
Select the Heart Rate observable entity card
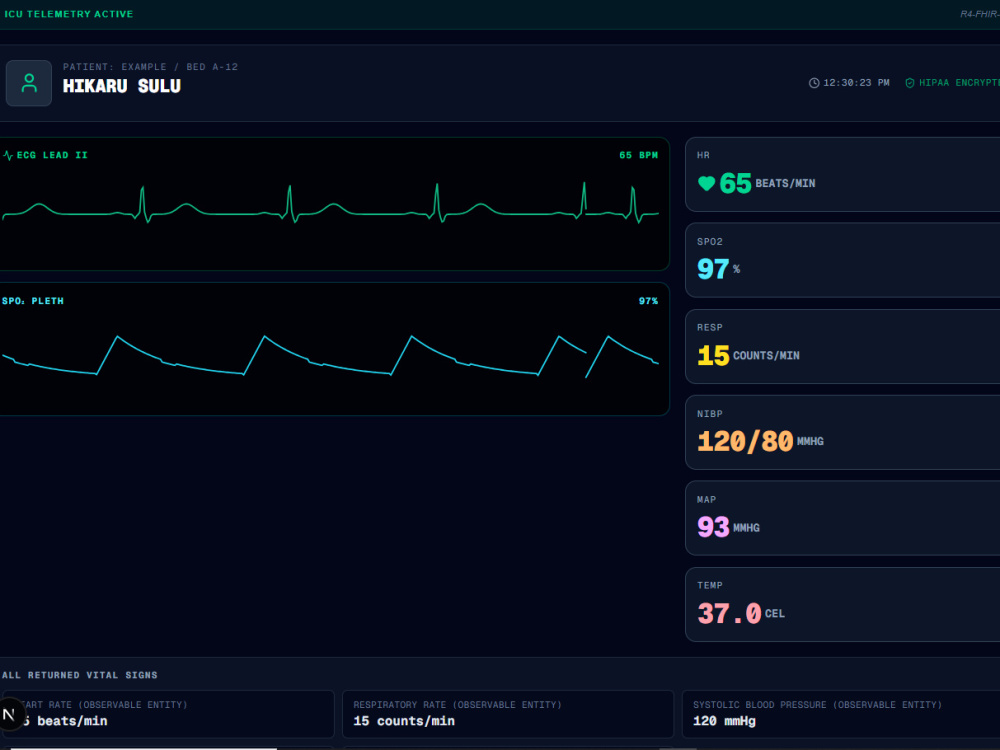click(168, 714)
